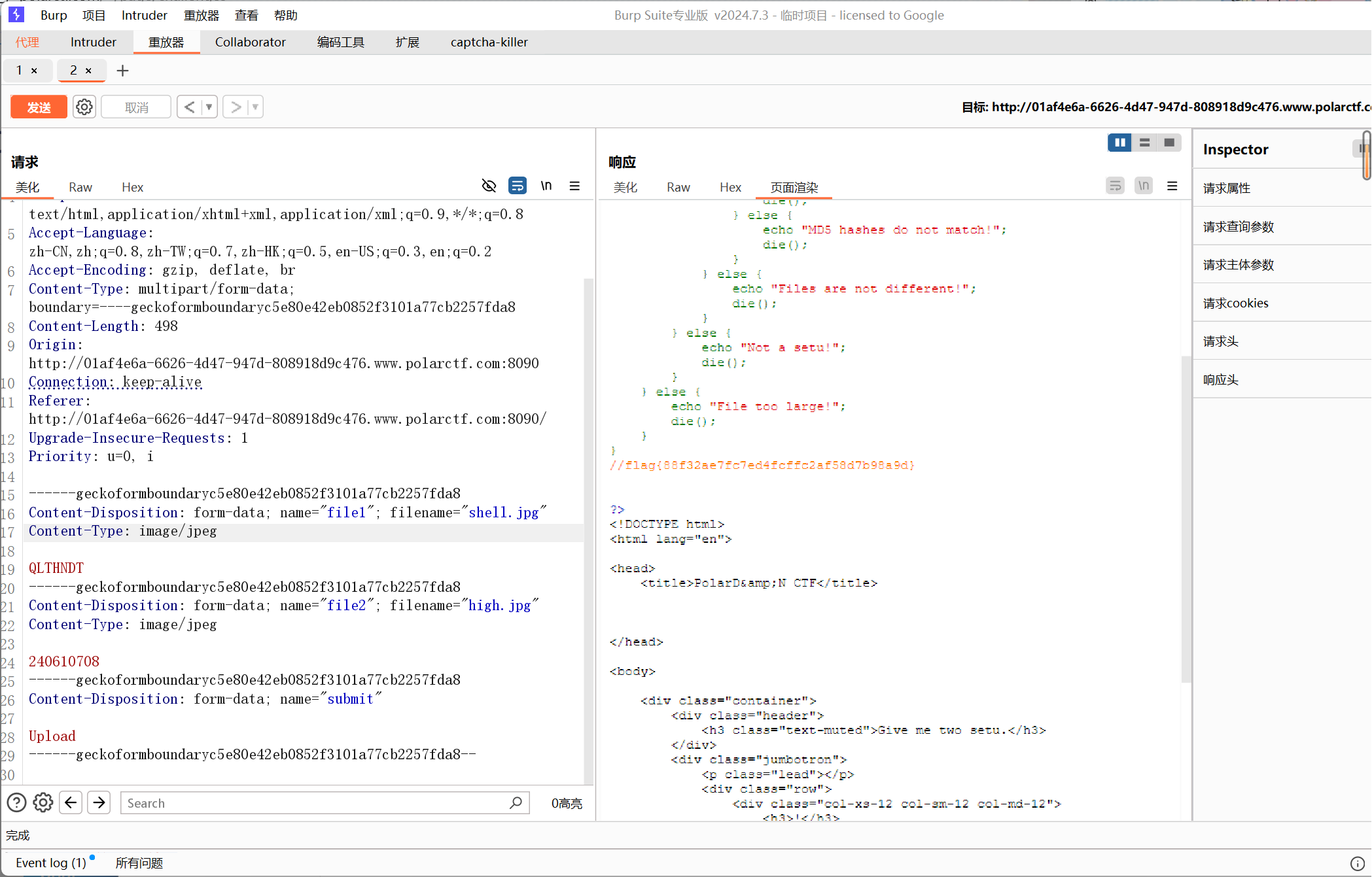Click the search help question icon

[16, 802]
